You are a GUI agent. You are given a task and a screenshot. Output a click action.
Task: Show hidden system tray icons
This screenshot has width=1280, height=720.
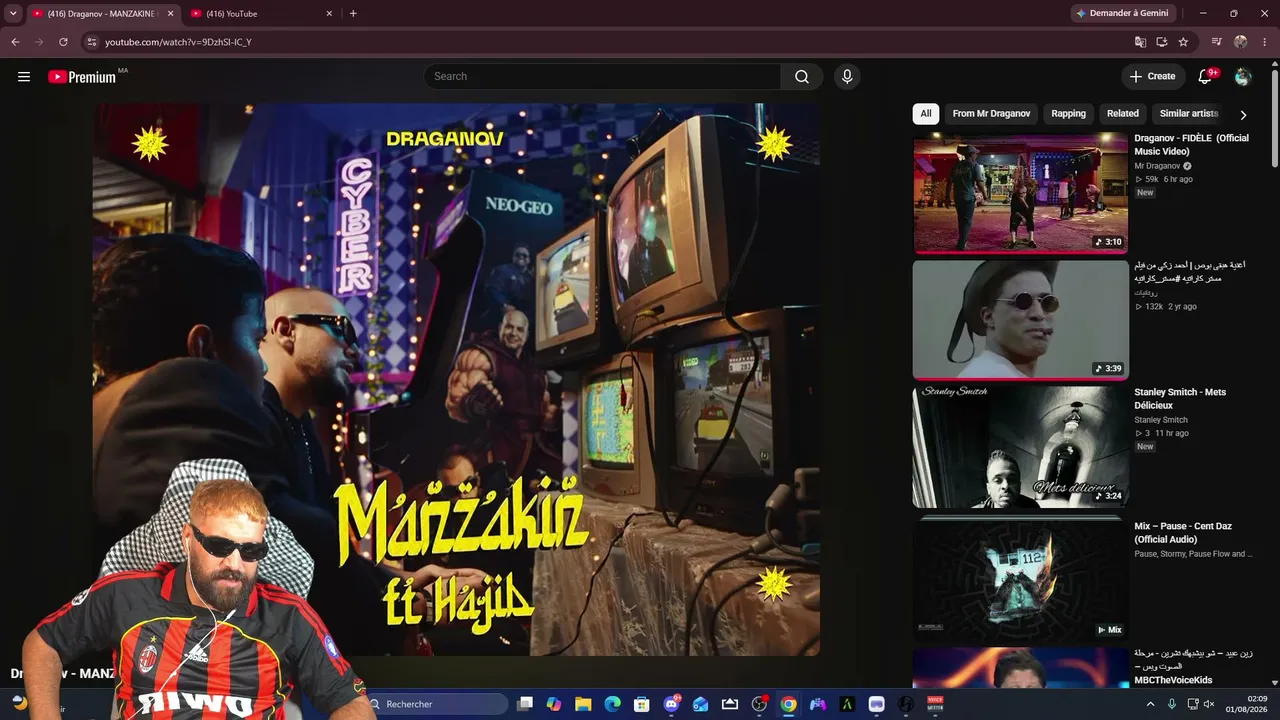pyautogui.click(x=1150, y=704)
